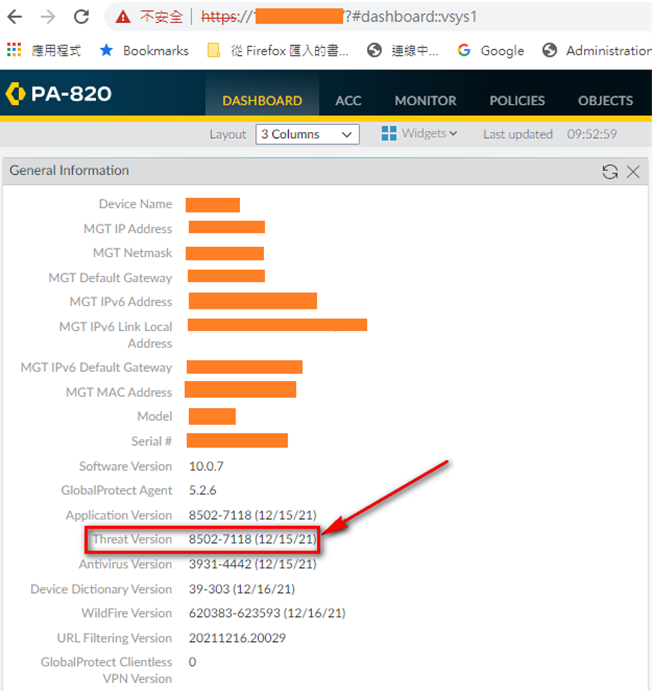The width and height of the screenshot is (653, 691).
Task: Click Device Dictionary Version value 39-303
Action: 242,589
